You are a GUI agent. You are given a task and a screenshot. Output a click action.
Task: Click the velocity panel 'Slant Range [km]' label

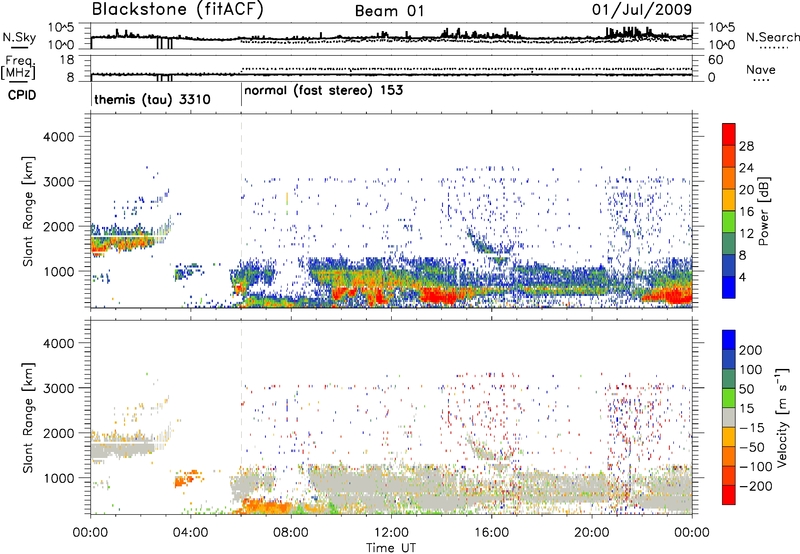pos(28,418)
